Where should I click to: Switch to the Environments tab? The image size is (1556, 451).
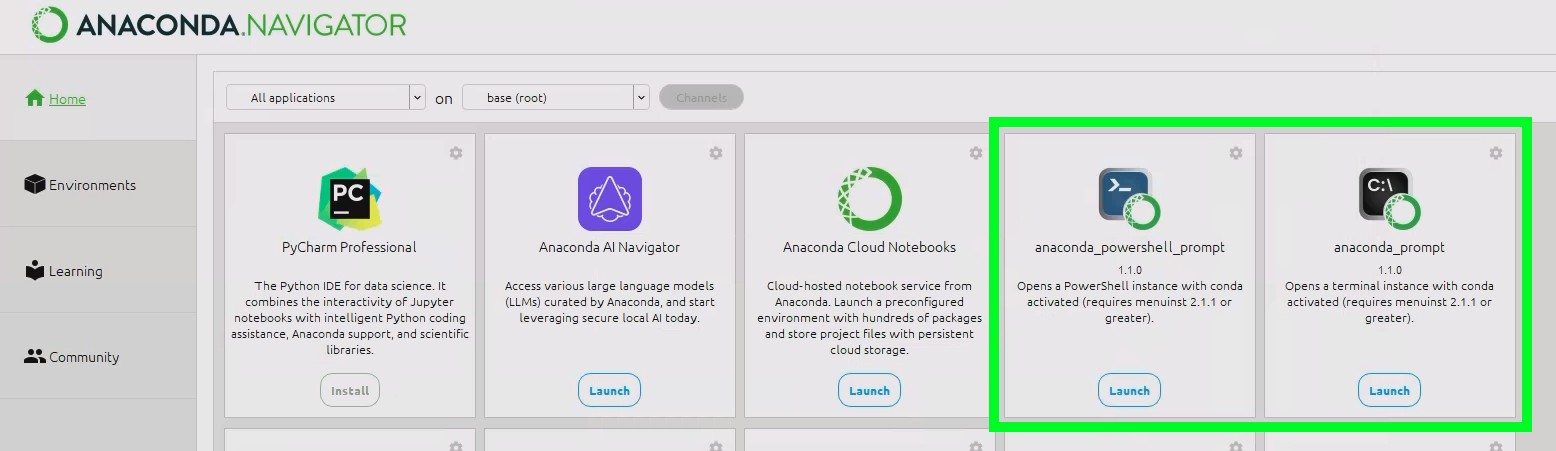pyautogui.click(x=92, y=185)
